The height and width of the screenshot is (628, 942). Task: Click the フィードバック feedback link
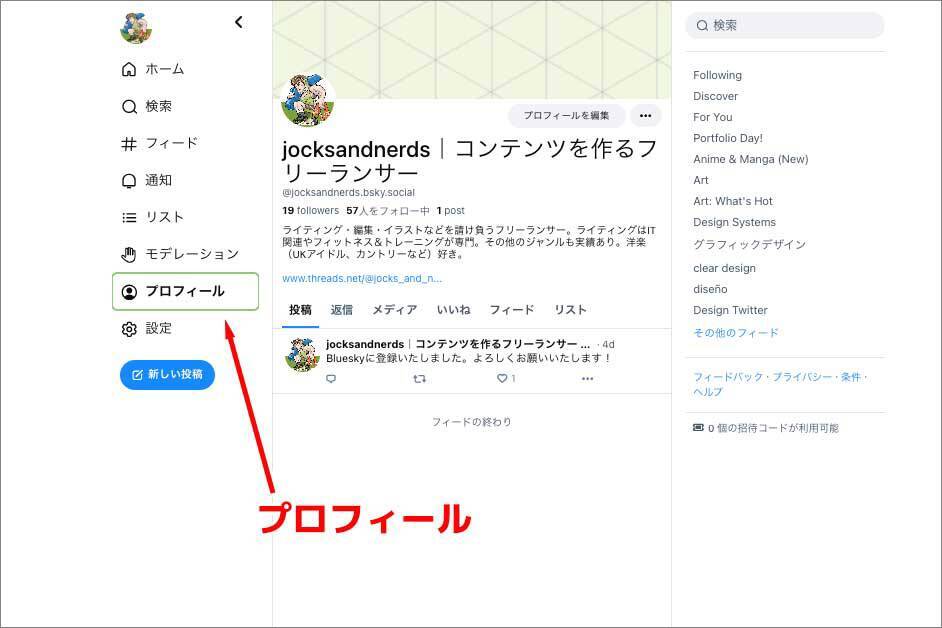point(728,377)
